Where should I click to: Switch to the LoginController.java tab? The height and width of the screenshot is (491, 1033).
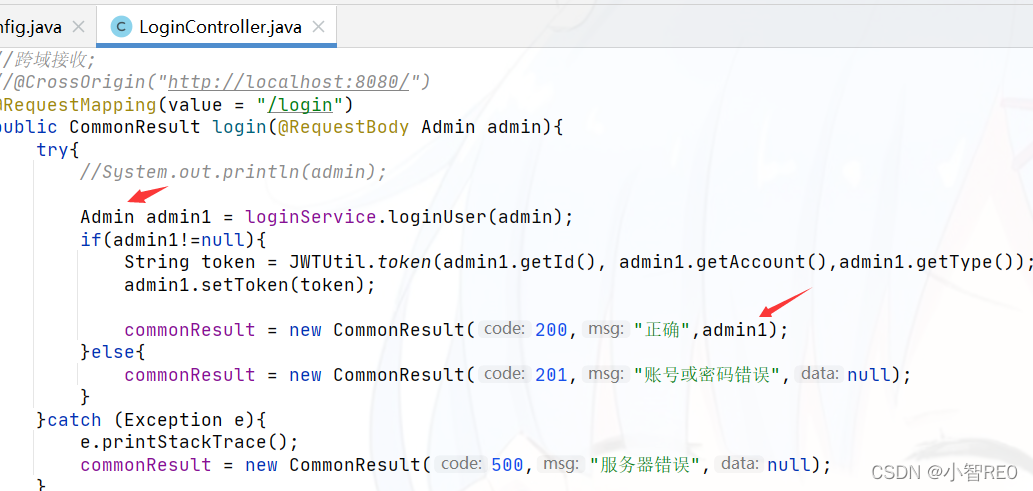click(x=216, y=27)
